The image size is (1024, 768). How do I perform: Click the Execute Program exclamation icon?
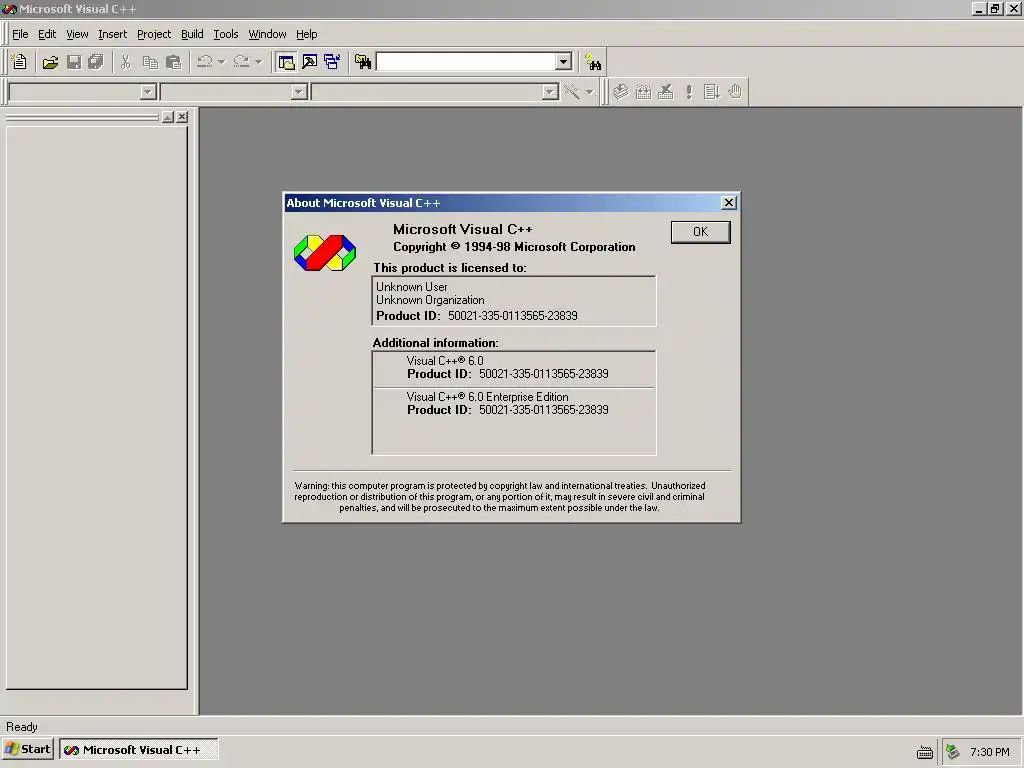689,92
